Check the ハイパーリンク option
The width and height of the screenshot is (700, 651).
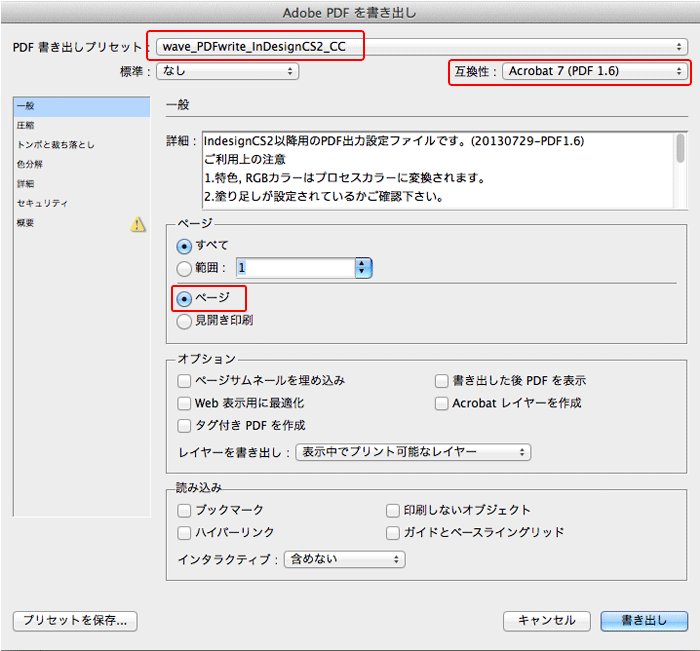[184, 532]
